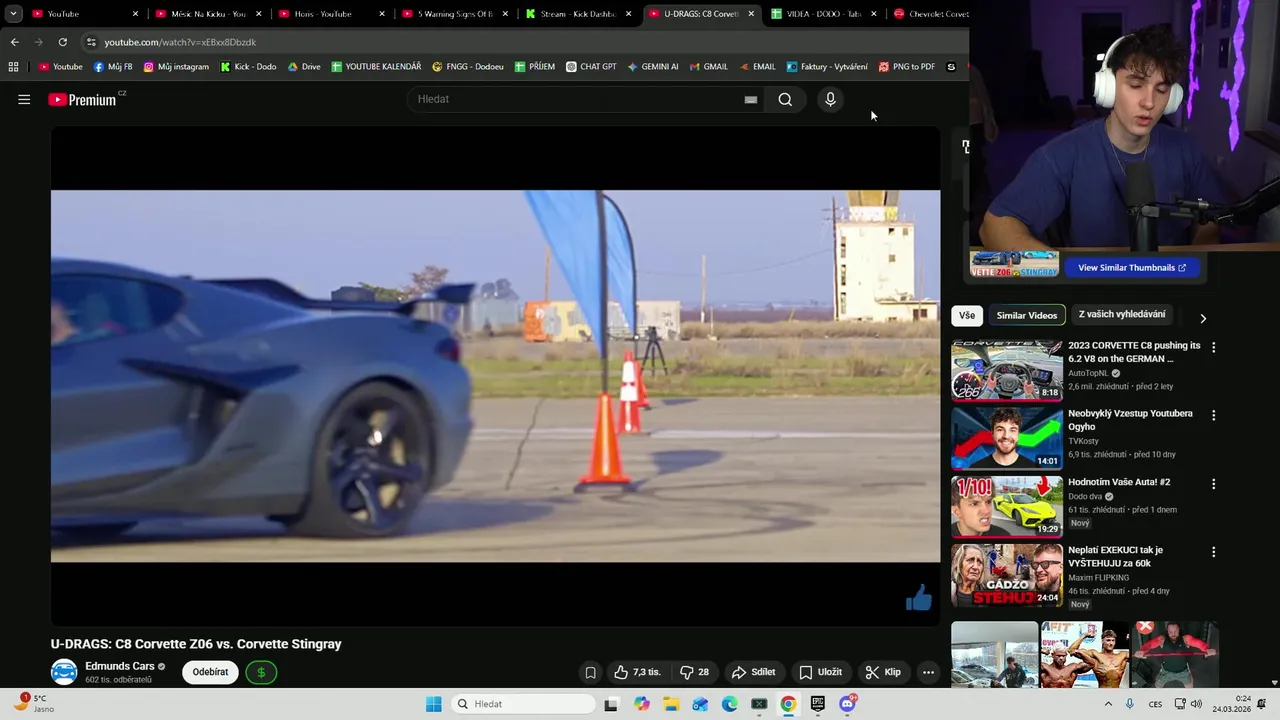Open Epic Games launcher from taskbar
This screenshot has height=720, width=1280.
tap(817, 704)
